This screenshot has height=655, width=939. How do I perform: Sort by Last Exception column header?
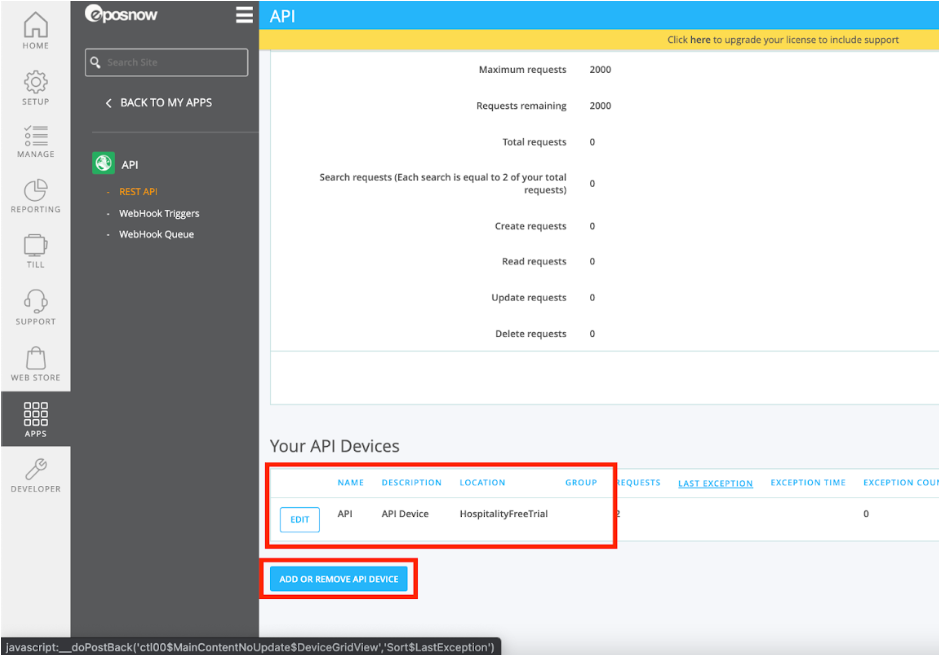715,483
